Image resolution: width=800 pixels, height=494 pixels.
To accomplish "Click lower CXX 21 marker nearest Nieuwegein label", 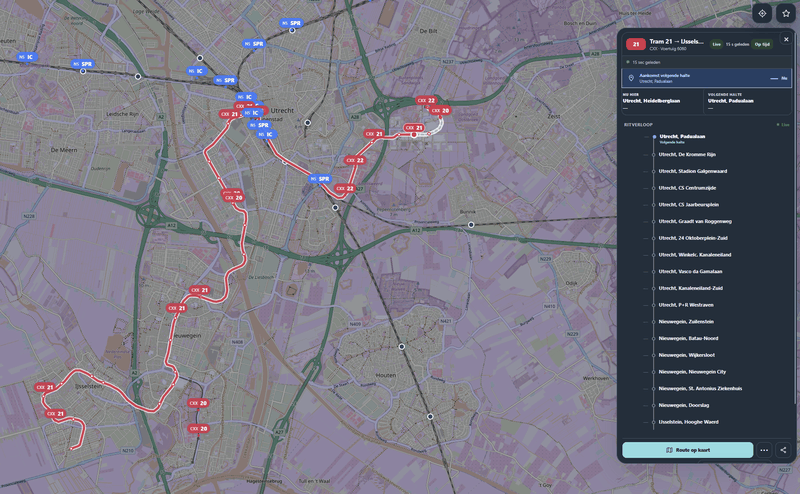I will tap(177, 308).
